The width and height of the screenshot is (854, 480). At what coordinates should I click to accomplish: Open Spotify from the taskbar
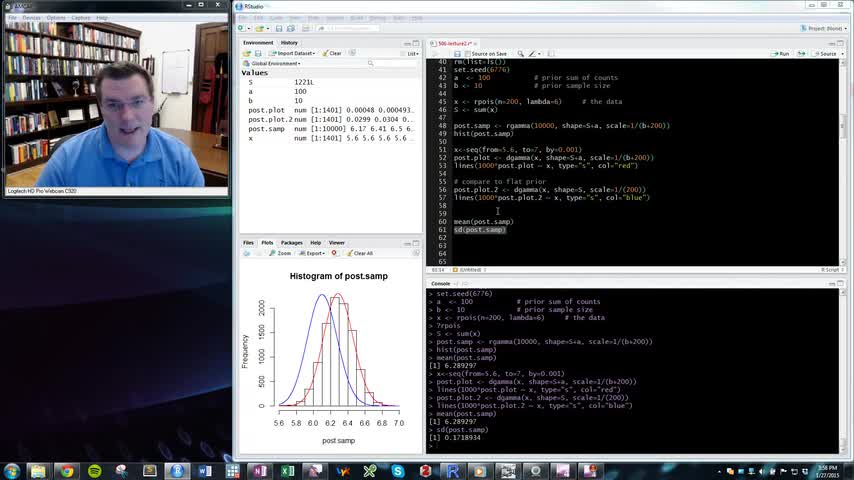click(95, 471)
